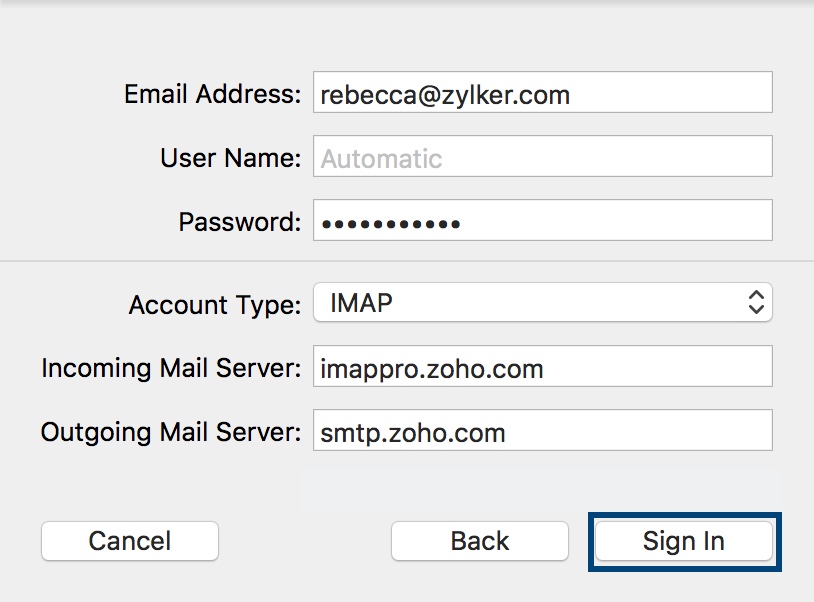This screenshot has width=814, height=602.
Task: Click the blue highlight border around Sign In
Action: click(x=684, y=516)
